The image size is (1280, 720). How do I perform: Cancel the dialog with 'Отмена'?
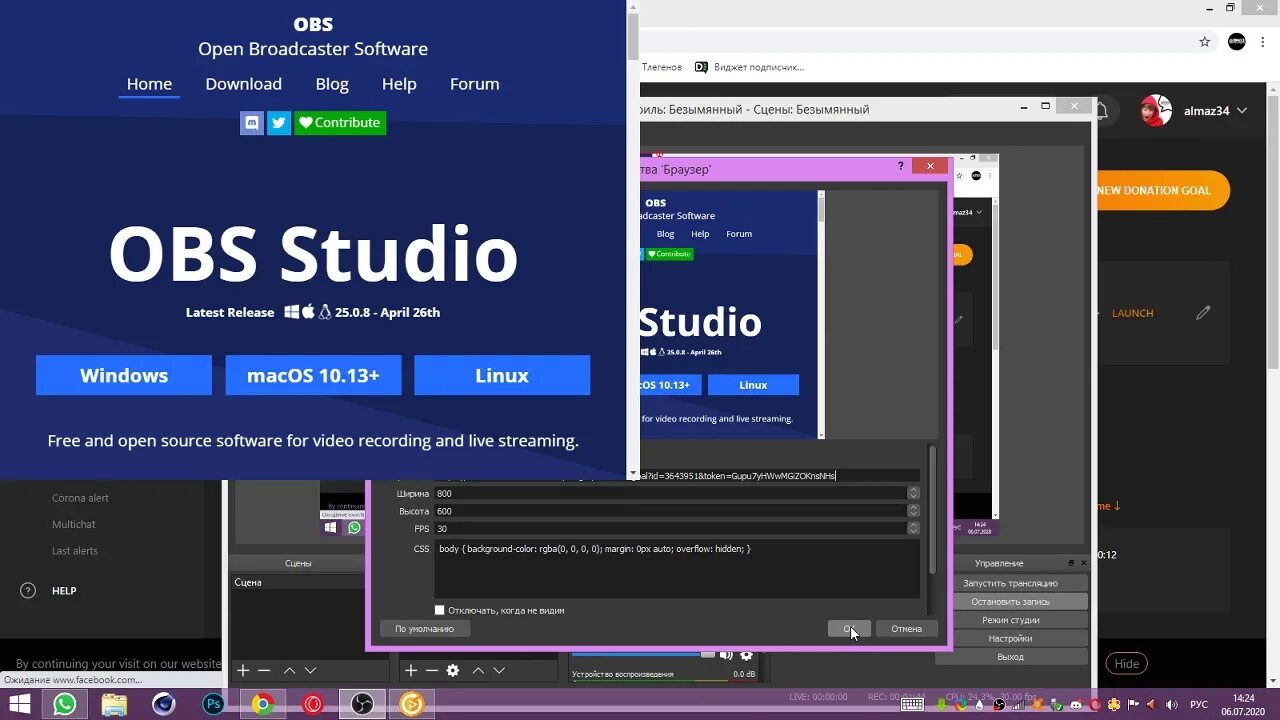(906, 629)
